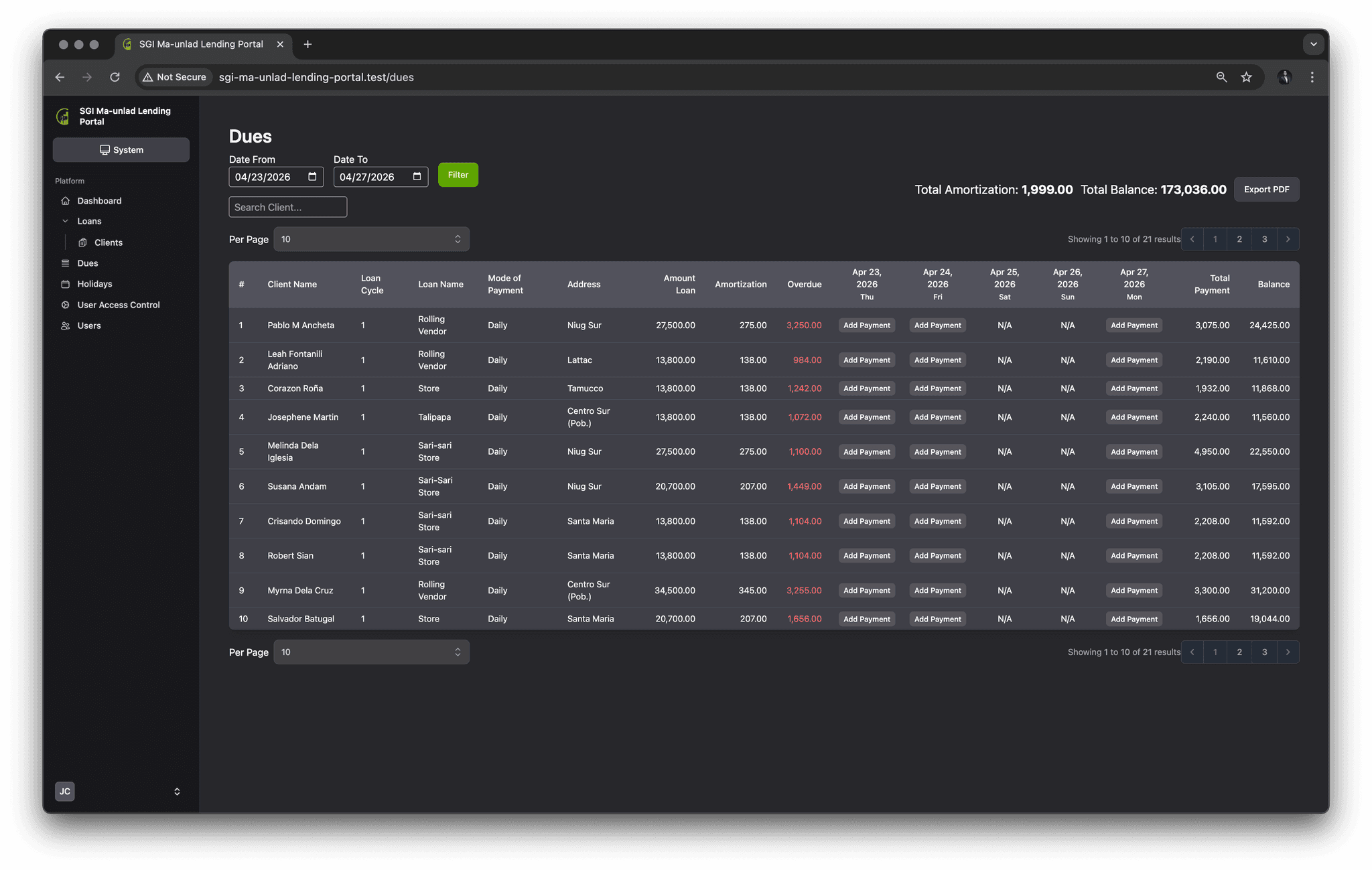
Task: Reload the page in browser
Action: 115,77
